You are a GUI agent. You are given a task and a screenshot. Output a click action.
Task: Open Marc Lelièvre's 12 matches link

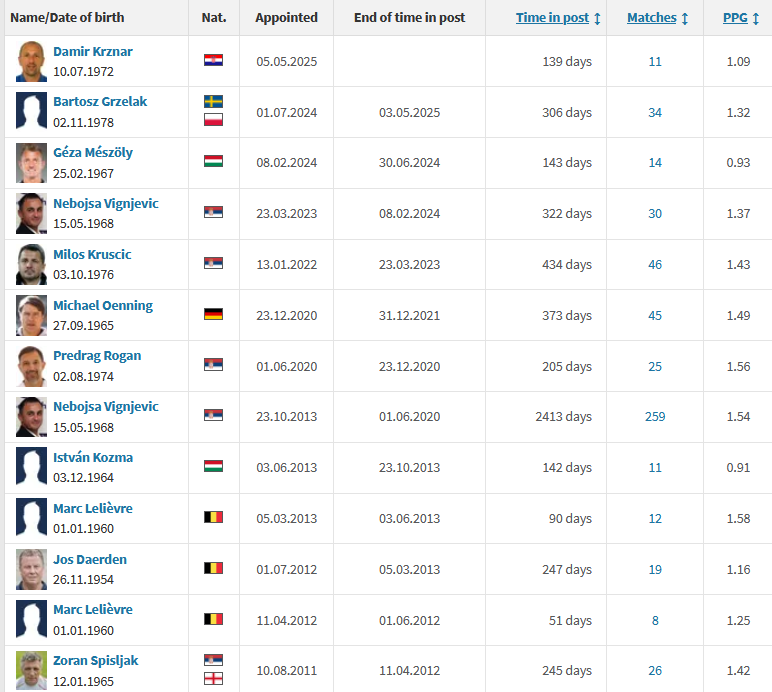pos(655,518)
